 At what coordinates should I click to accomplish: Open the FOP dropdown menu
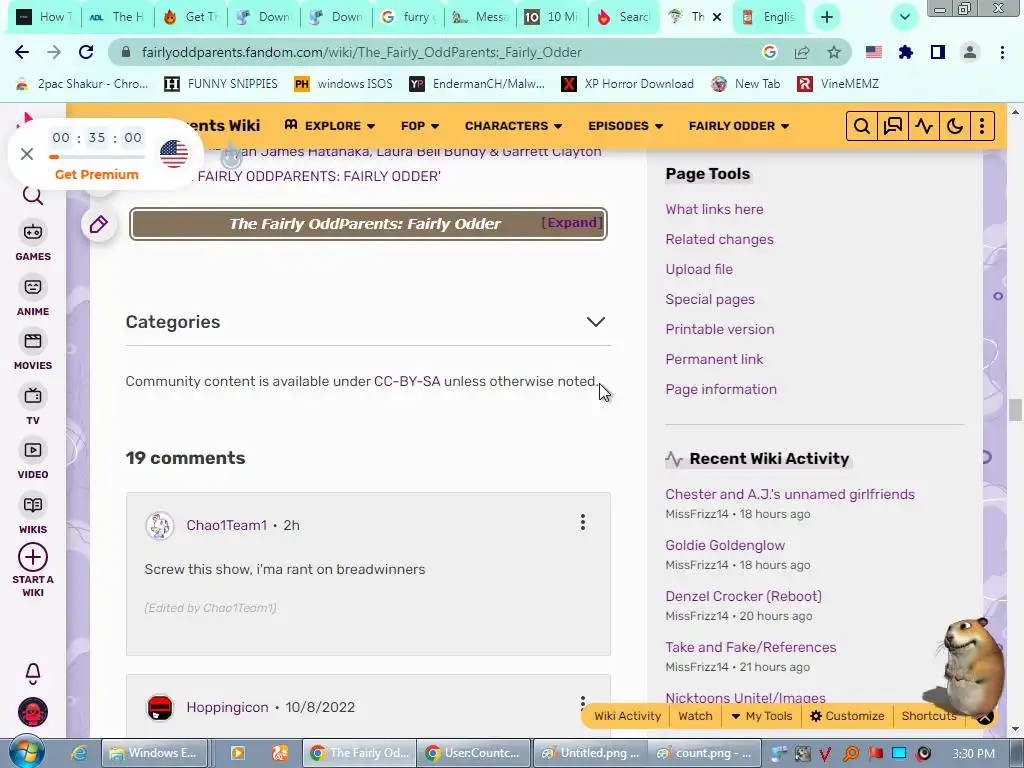[x=420, y=126]
